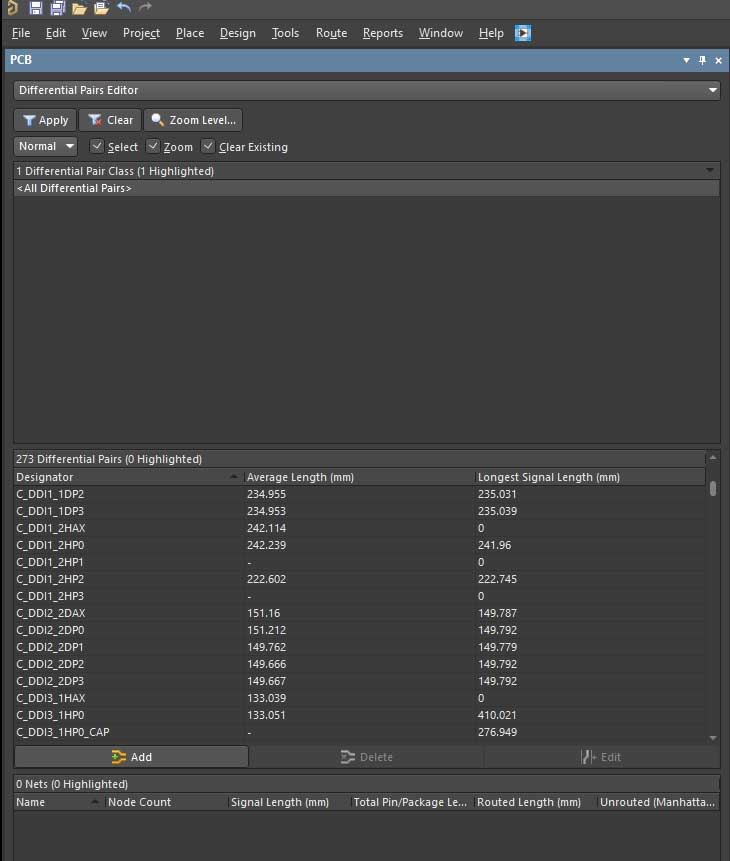Viewport: 730px width, 861px height.
Task: Click the blue play icon after Help
Action: (523, 33)
